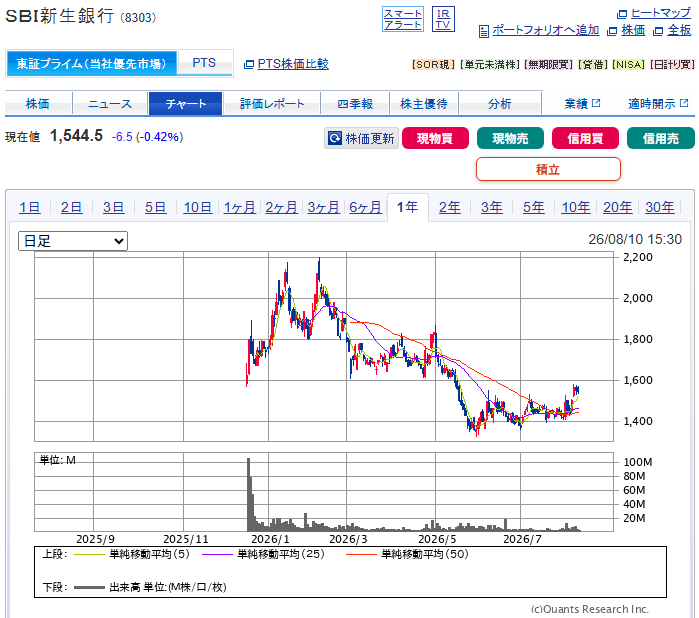This screenshot has height=618, width=699.
Task: Open the ヒートマップ link
Action: (x=661, y=13)
